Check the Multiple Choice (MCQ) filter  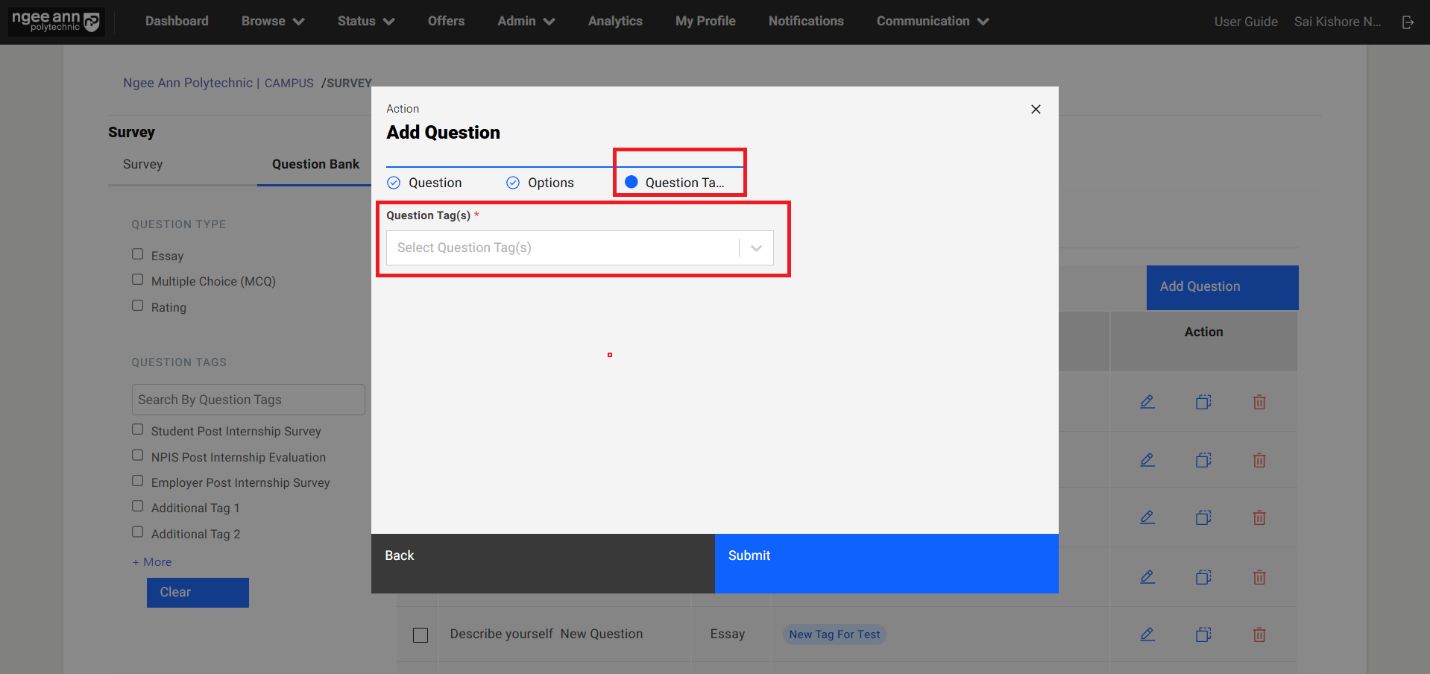tap(138, 280)
